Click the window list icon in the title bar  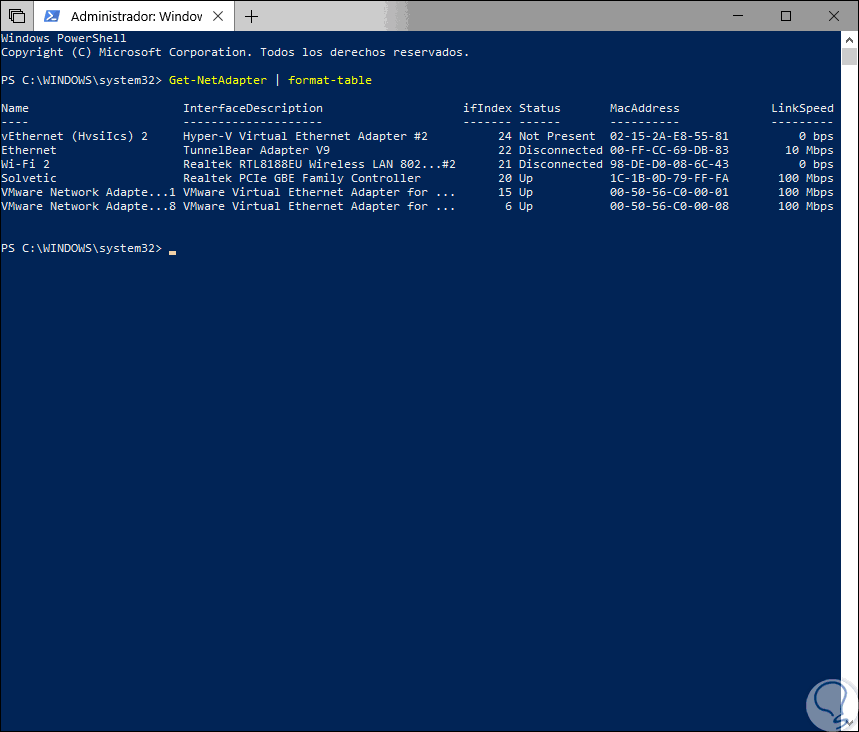click(x=17, y=16)
